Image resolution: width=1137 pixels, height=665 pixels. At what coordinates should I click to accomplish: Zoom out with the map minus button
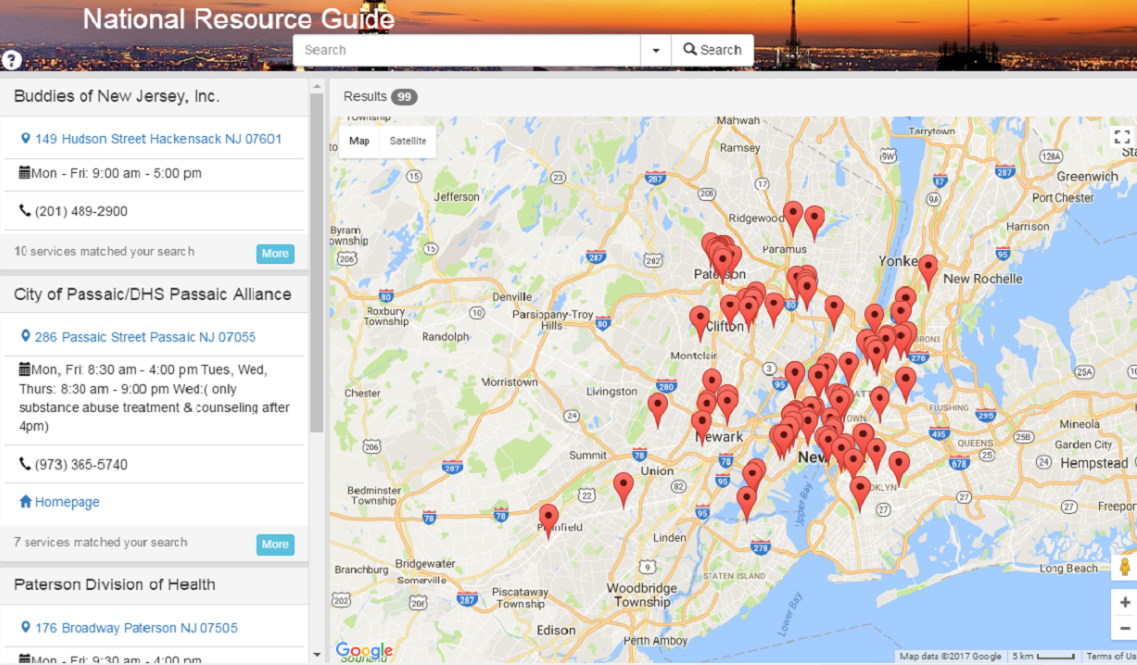[1125, 629]
